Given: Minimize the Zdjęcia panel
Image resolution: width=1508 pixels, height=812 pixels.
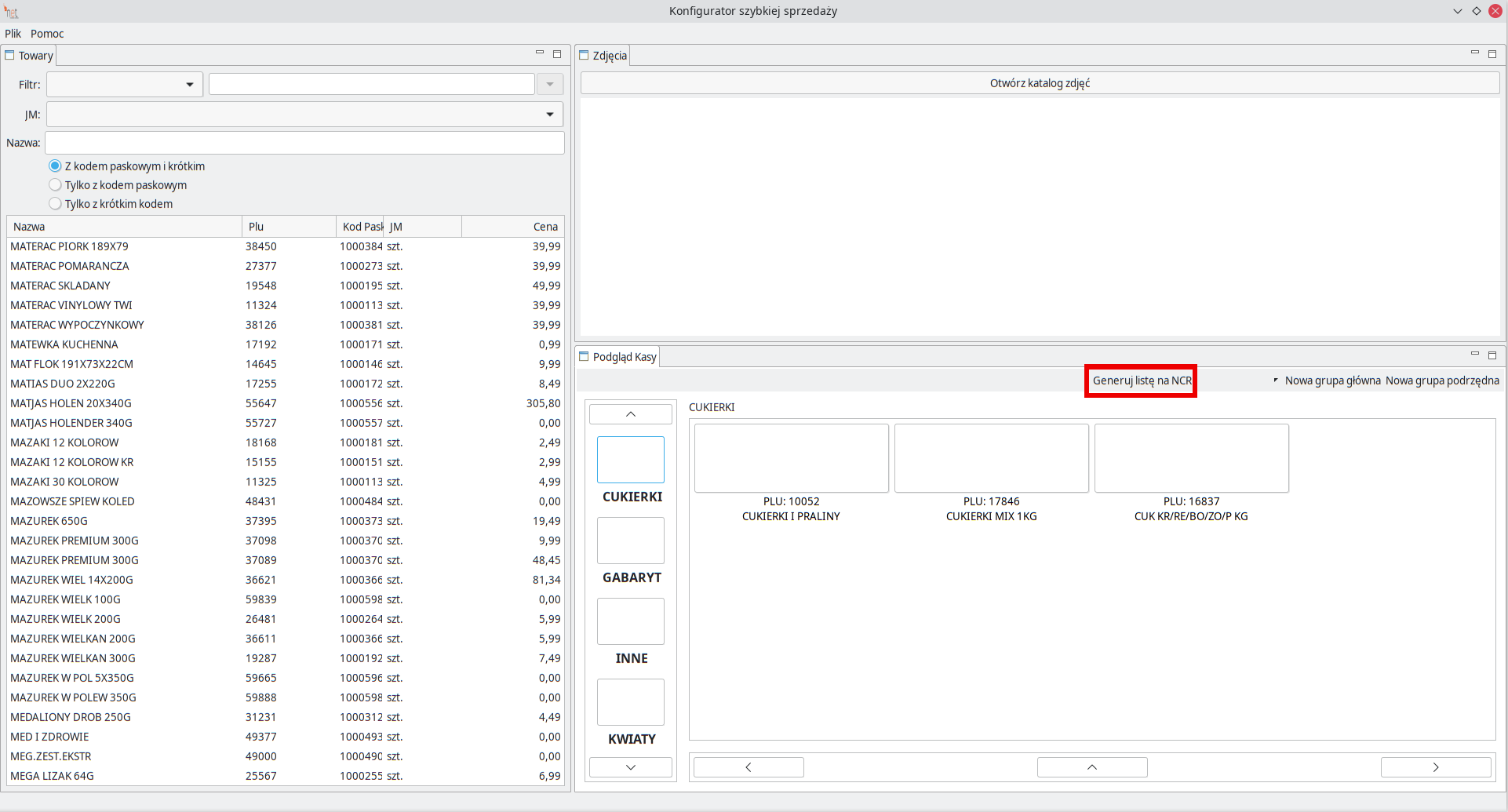Looking at the screenshot, I should click(1475, 53).
